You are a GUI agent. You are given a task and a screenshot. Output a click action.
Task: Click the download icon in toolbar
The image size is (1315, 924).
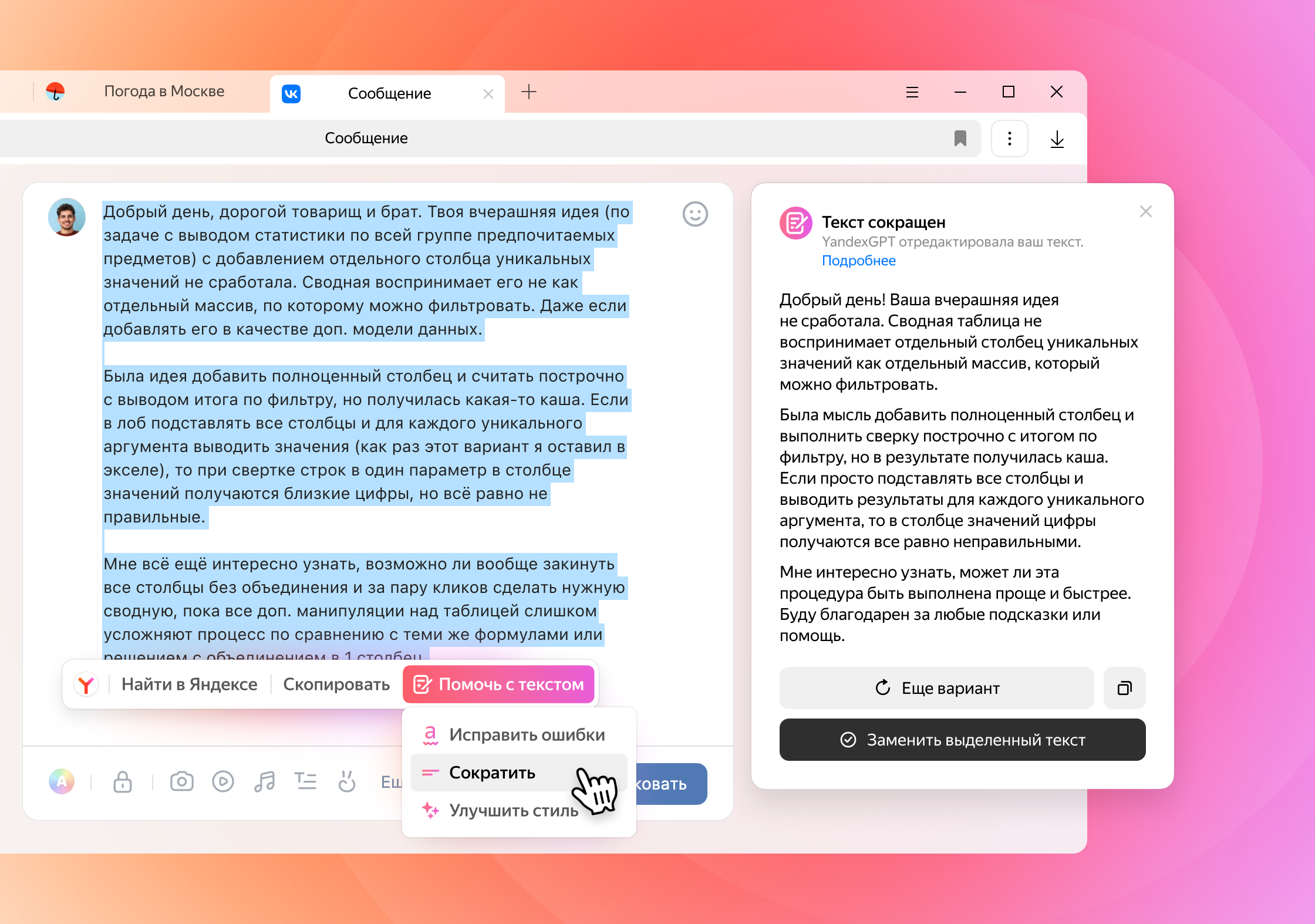tap(1056, 138)
